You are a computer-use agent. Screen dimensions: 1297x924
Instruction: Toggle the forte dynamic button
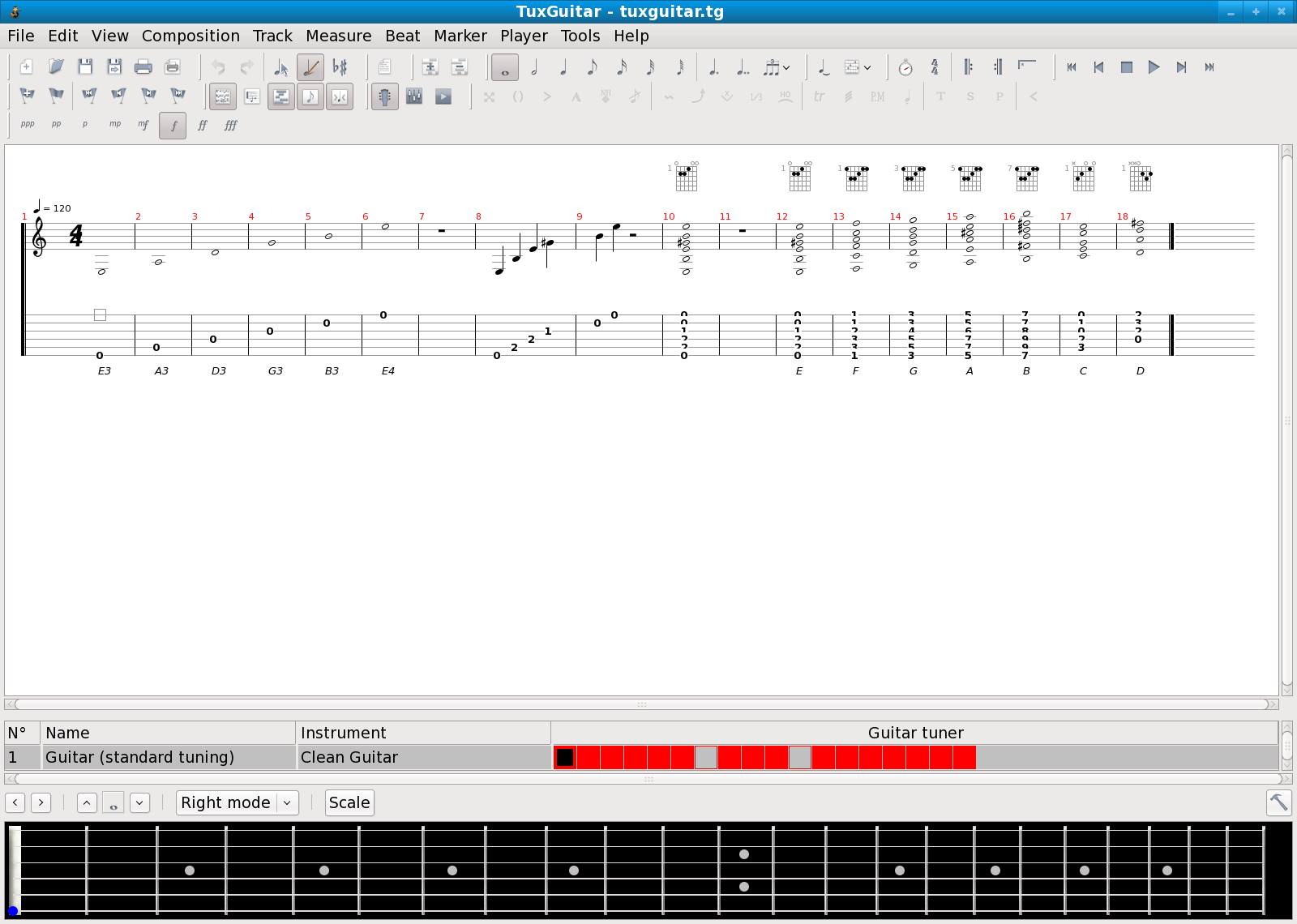coord(173,126)
